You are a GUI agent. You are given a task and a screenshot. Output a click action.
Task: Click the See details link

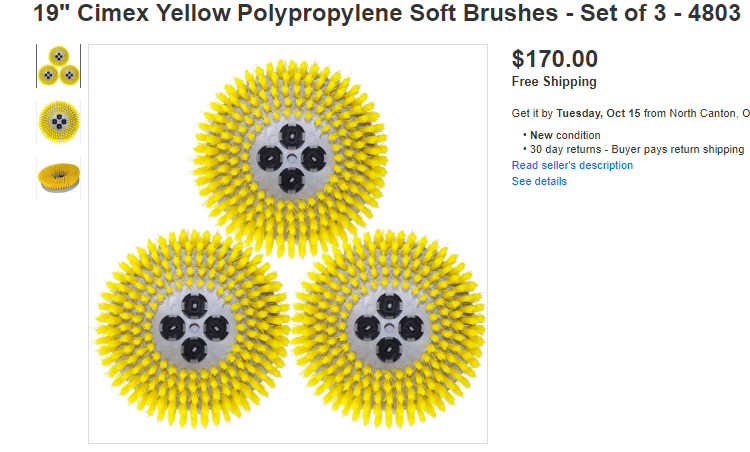click(x=539, y=181)
